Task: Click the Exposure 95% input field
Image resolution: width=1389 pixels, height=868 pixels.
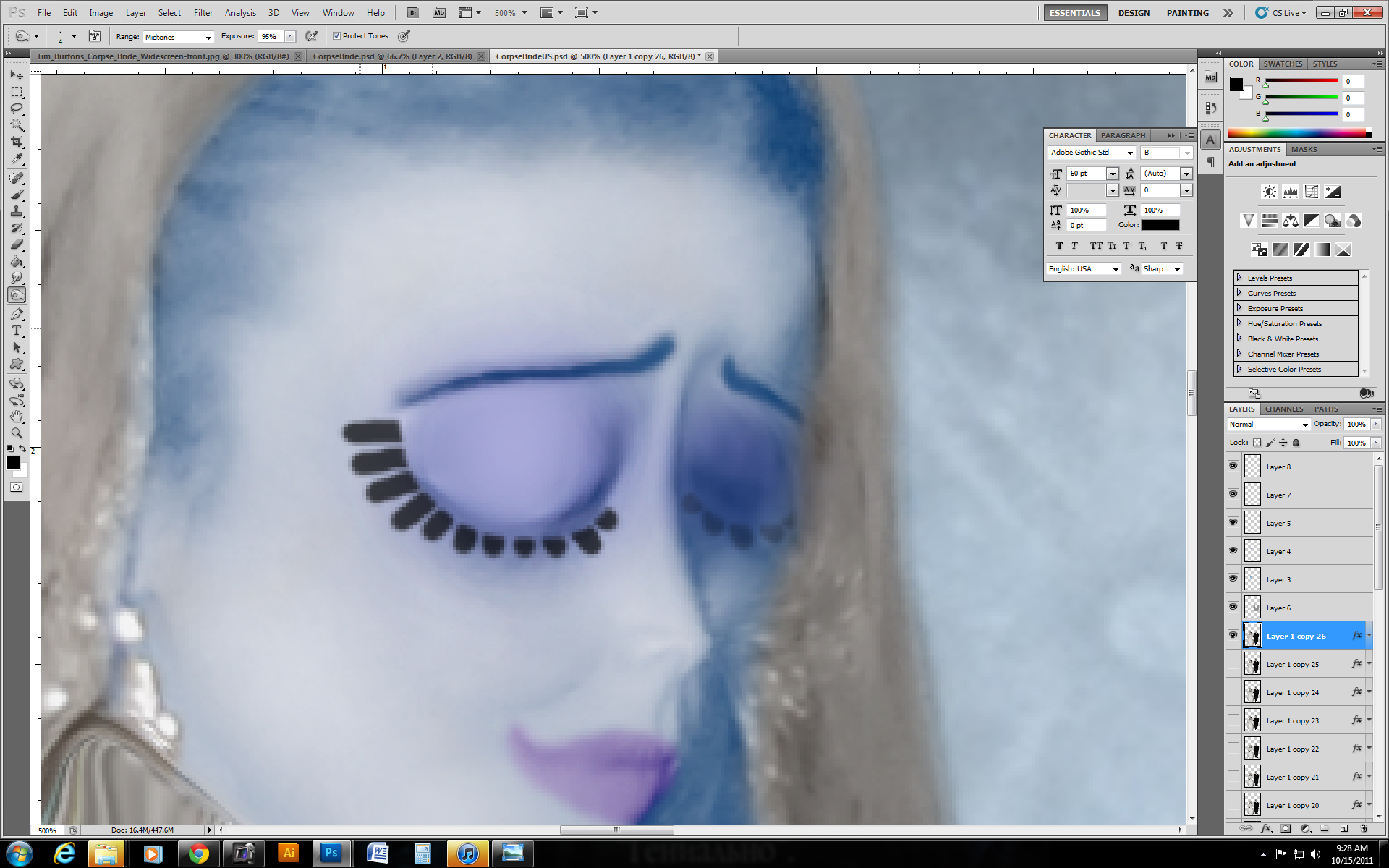Action: click(x=271, y=37)
